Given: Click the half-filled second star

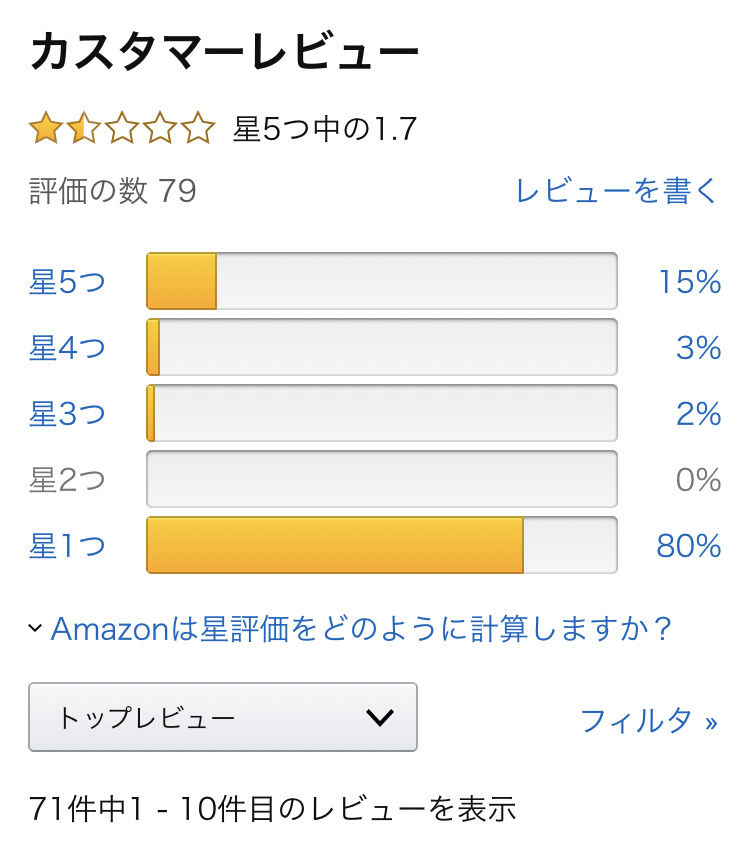Looking at the screenshot, I should point(84,128).
